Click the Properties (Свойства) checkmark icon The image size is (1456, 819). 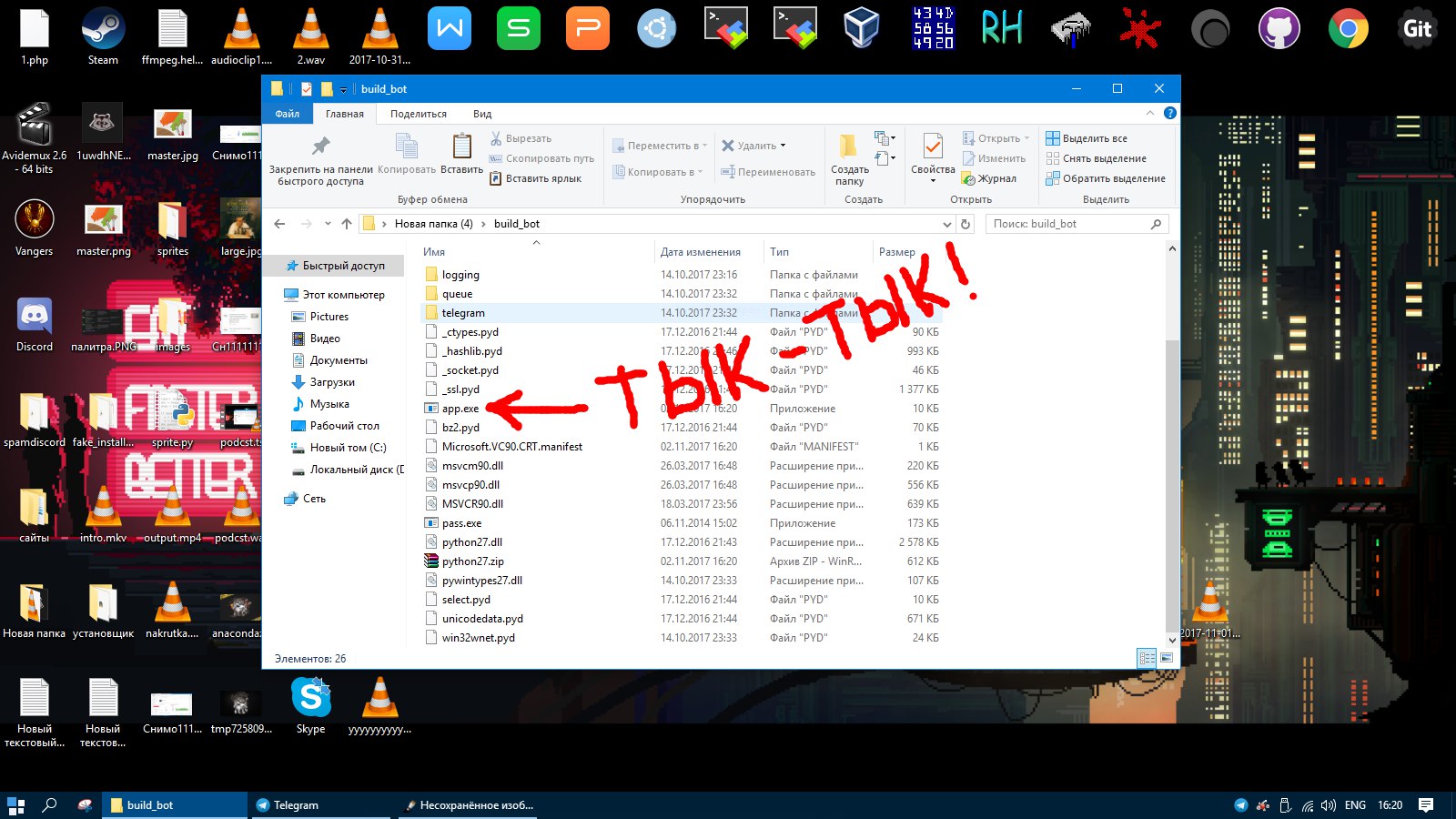coord(933,147)
